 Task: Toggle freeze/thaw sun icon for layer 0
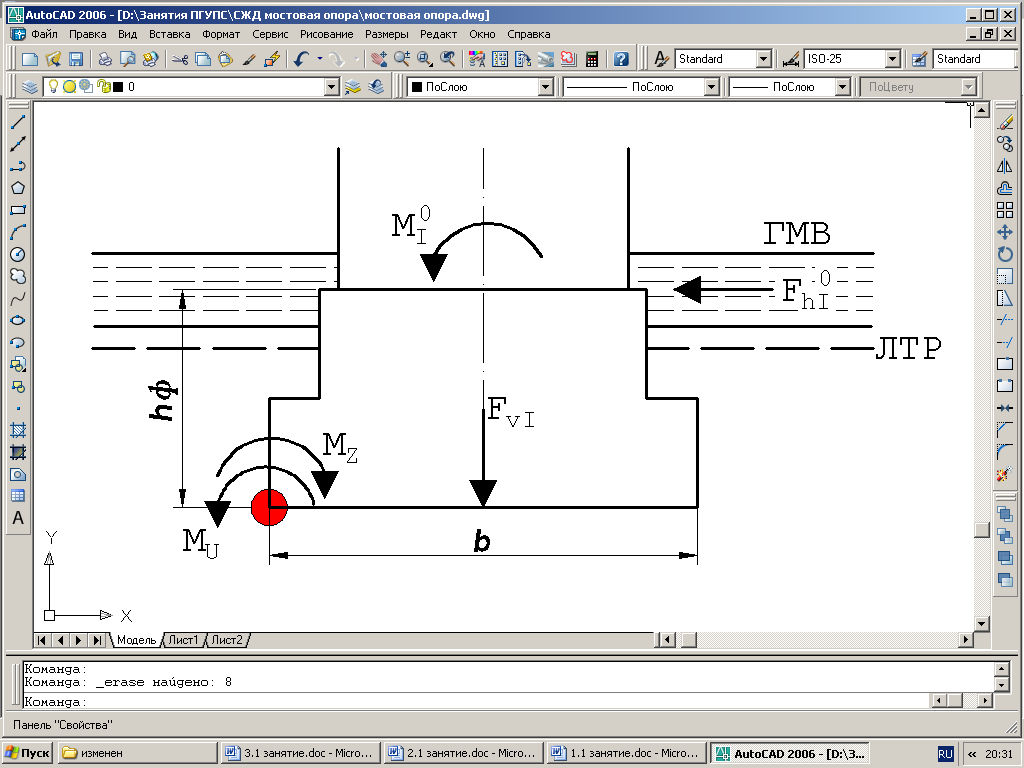70,86
